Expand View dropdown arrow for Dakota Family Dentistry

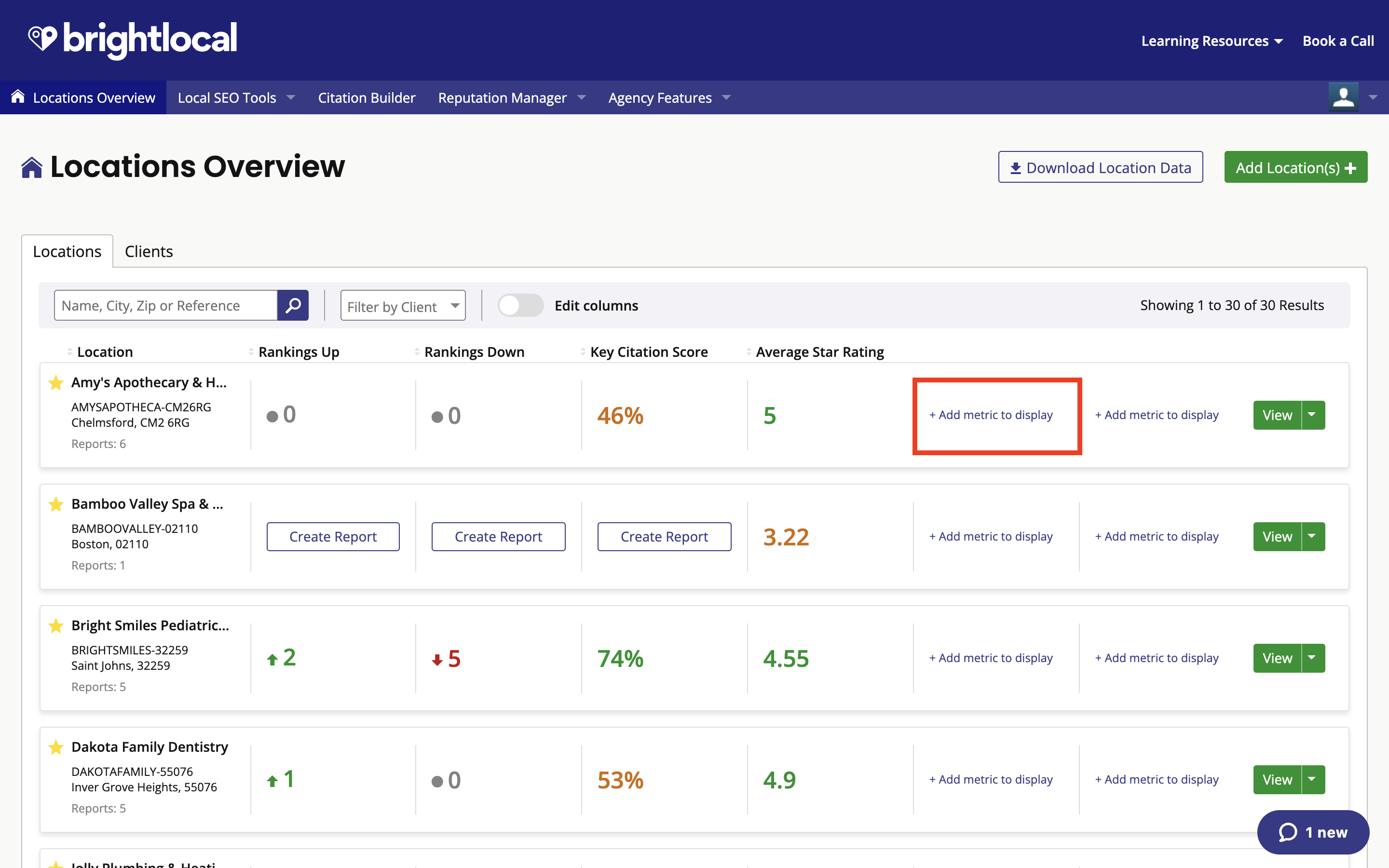point(1313,780)
